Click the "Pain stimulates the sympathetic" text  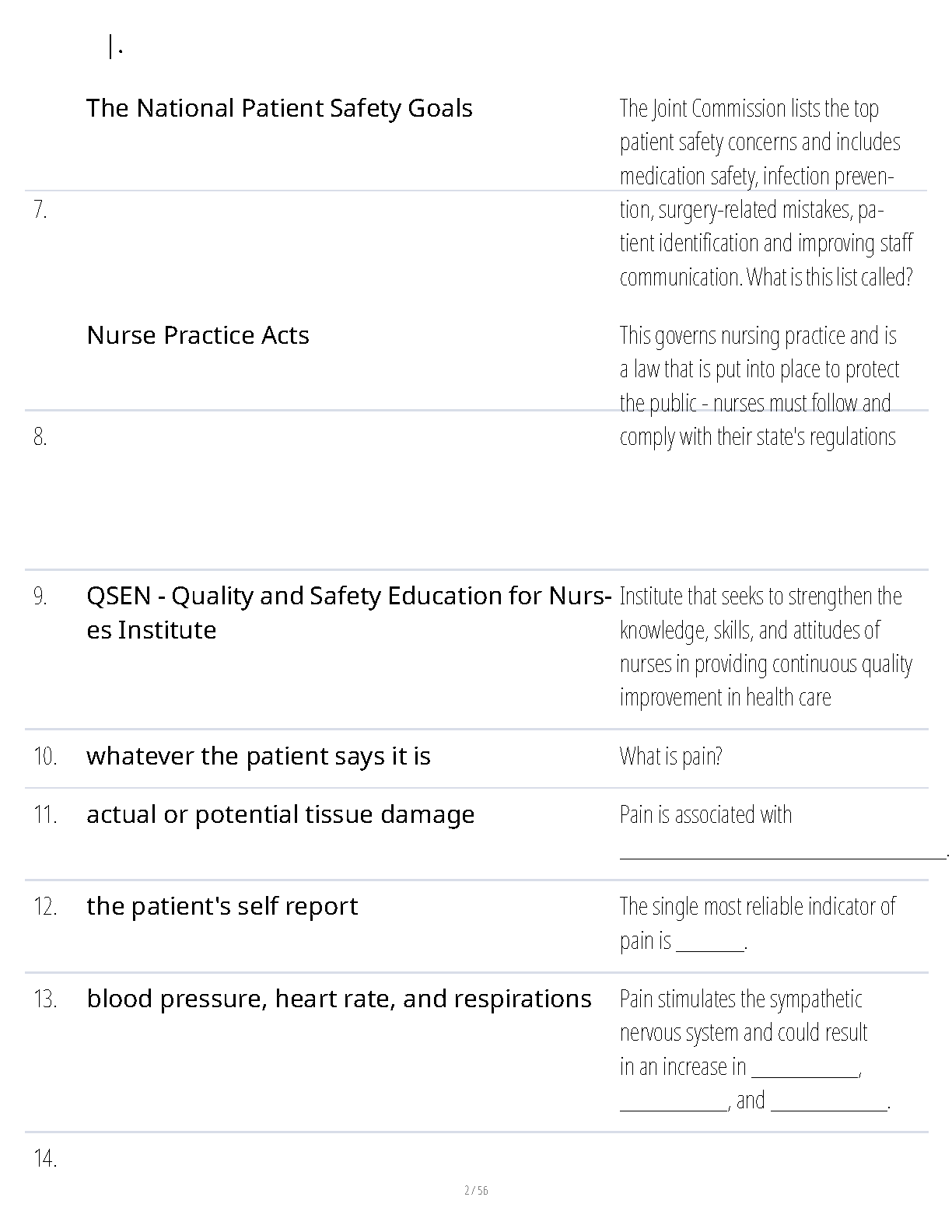tap(740, 999)
